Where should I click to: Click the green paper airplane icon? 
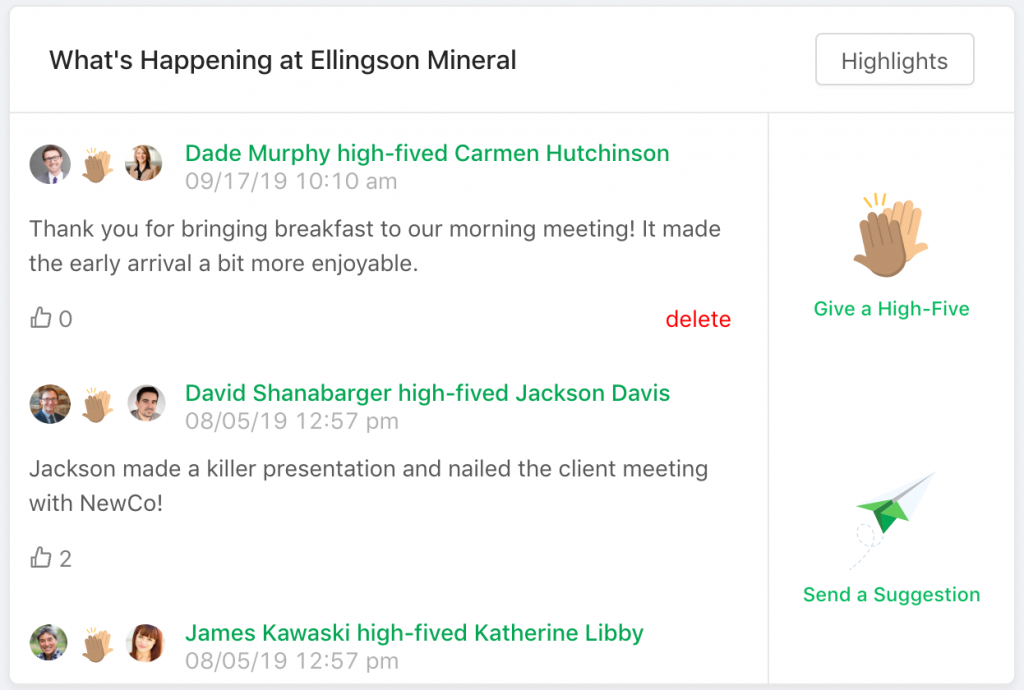[892, 520]
